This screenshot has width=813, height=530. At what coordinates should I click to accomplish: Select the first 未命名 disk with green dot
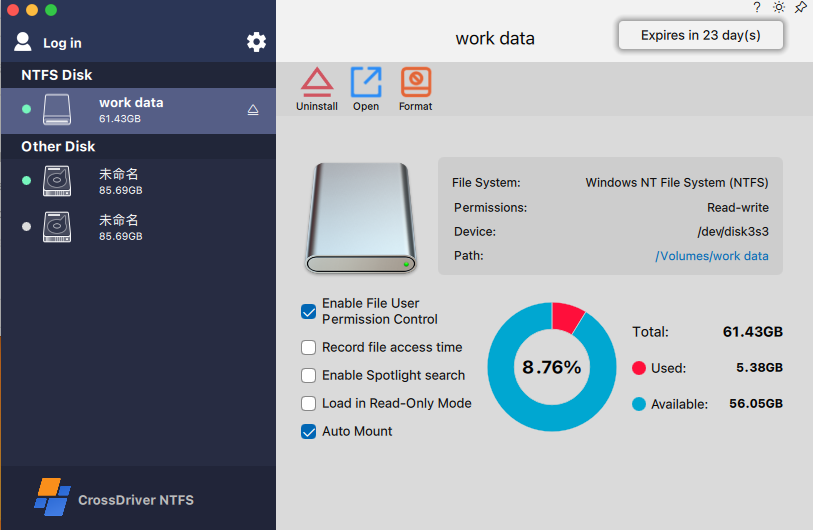coord(119,181)
